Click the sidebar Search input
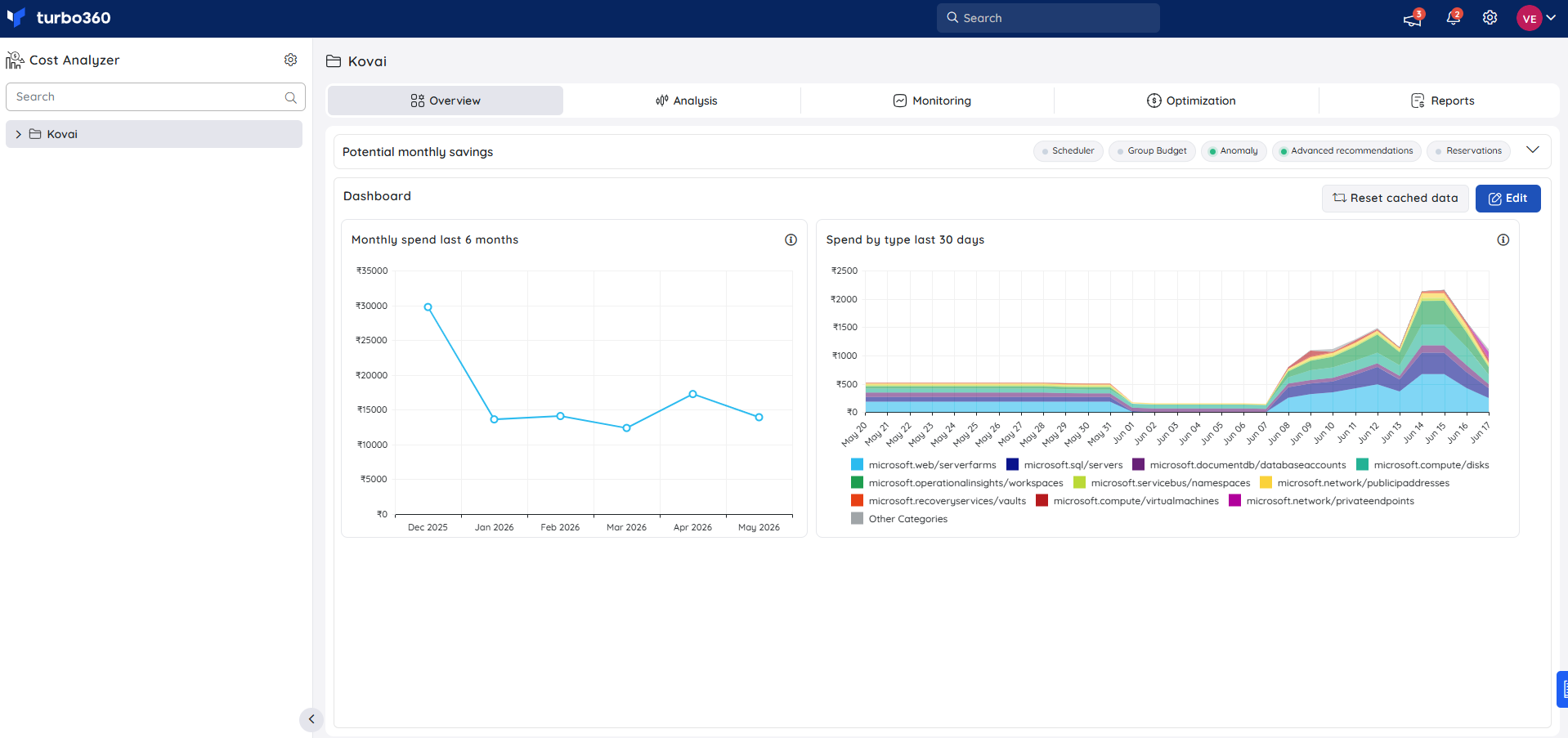The width and height of the screenshot is (1568, 738). pyautogui.click(x=155, y=96)
